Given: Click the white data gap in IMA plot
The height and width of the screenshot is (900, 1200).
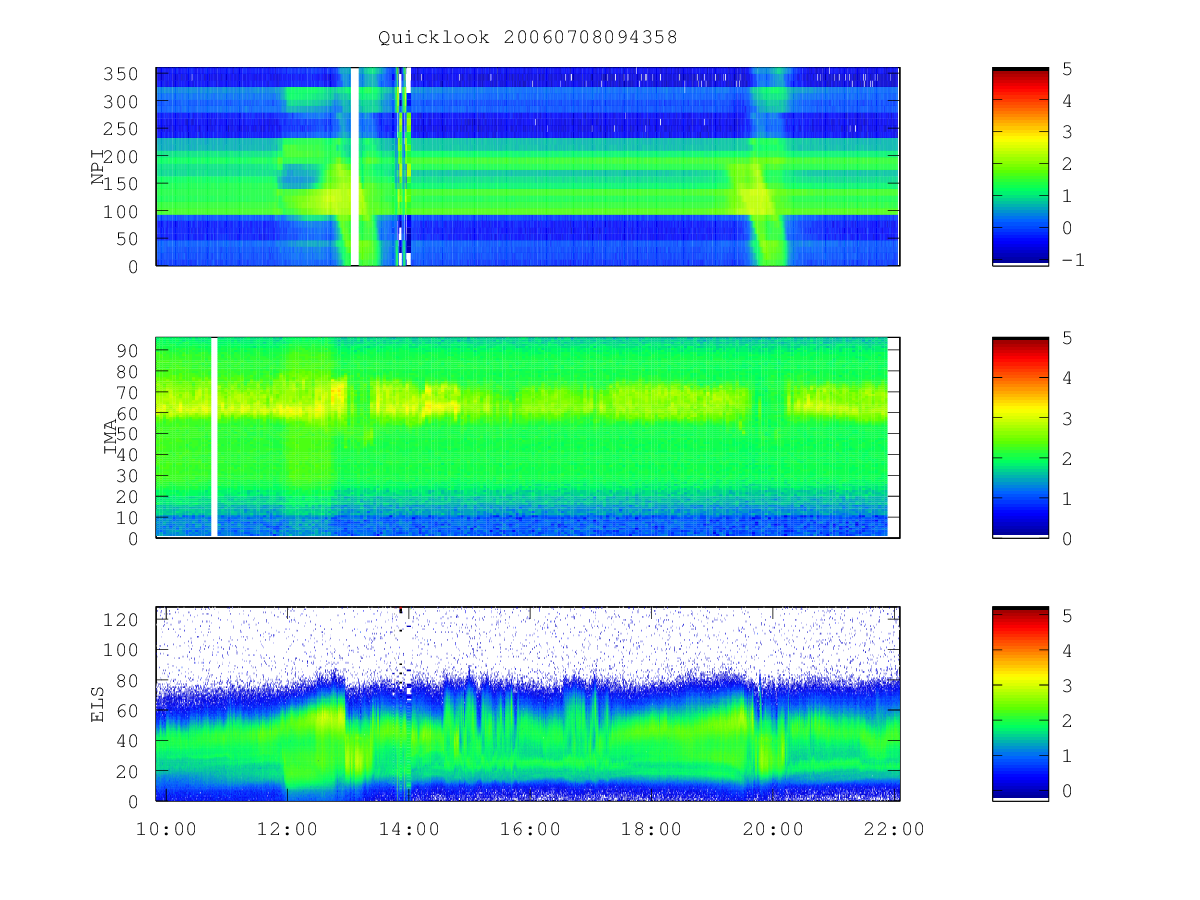Looking at the screenshot, I should click(x=214, y=437).
